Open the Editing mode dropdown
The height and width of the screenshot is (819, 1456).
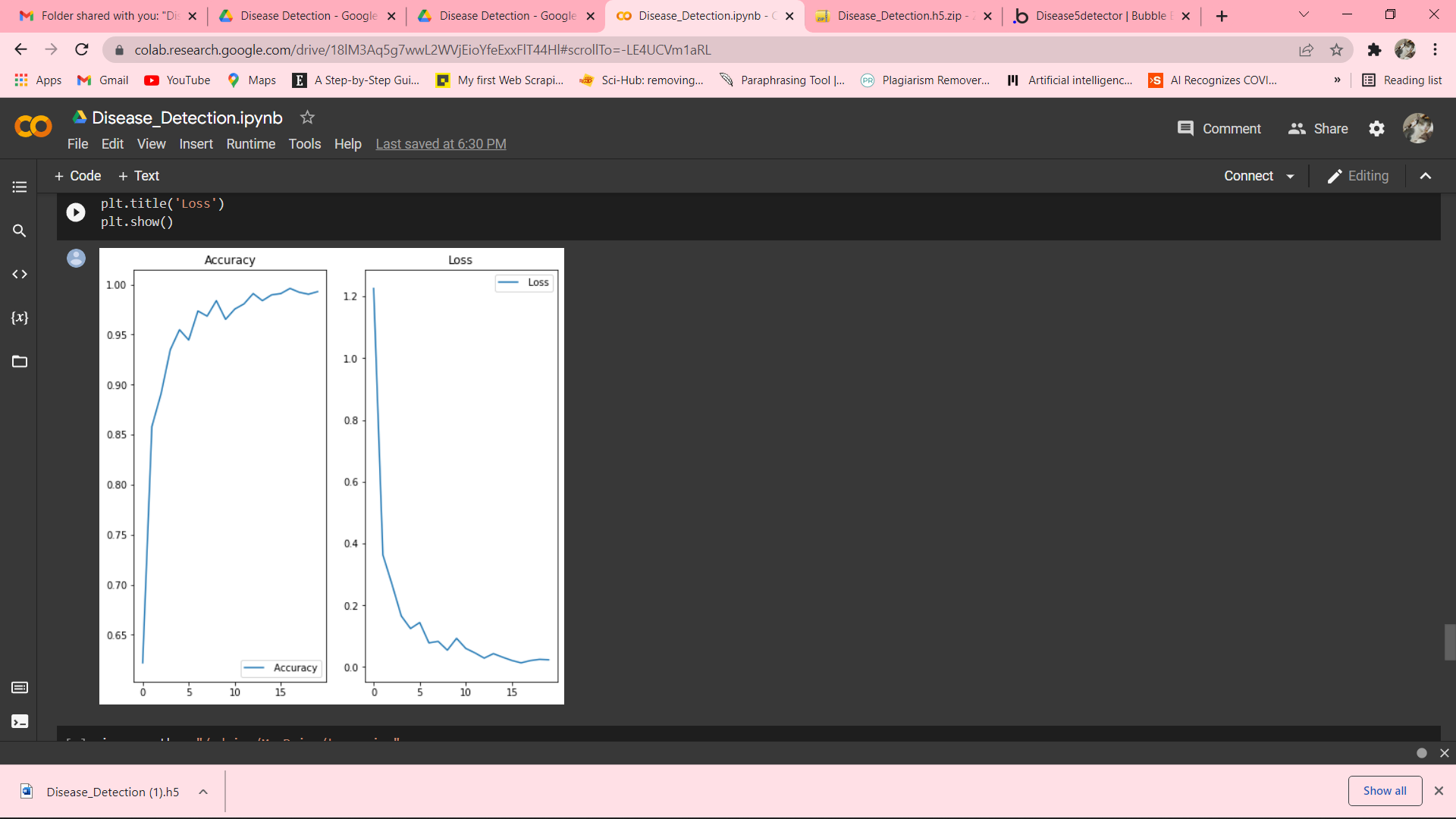click(1358, 176)
